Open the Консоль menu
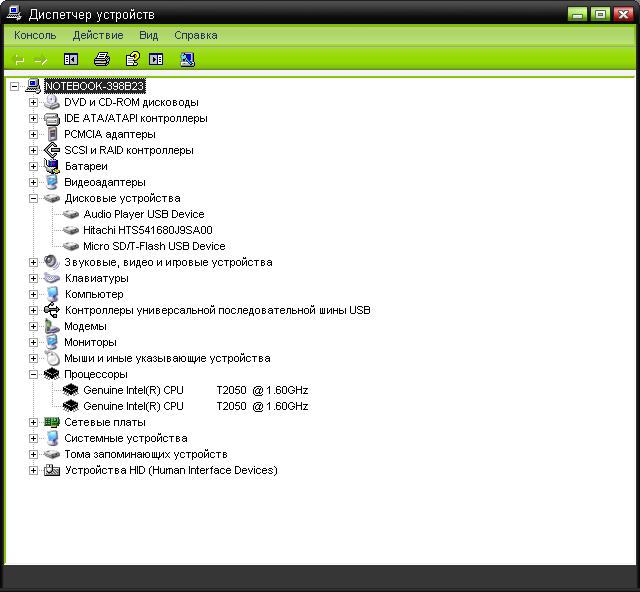This screenshot has height=592, width=640. pyautogui.click(x=35, y=36)
